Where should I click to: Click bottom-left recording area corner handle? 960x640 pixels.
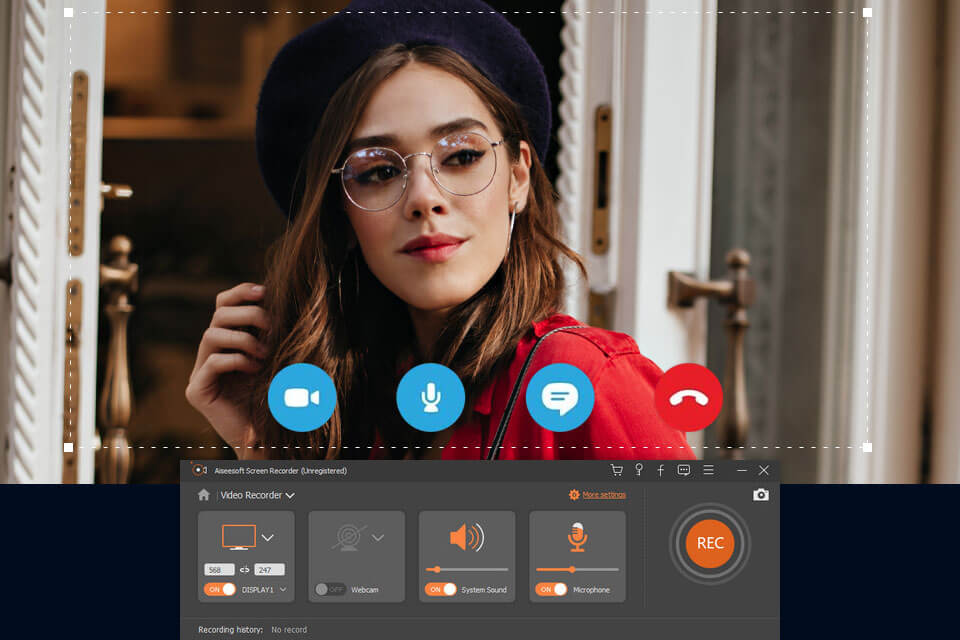69,448
